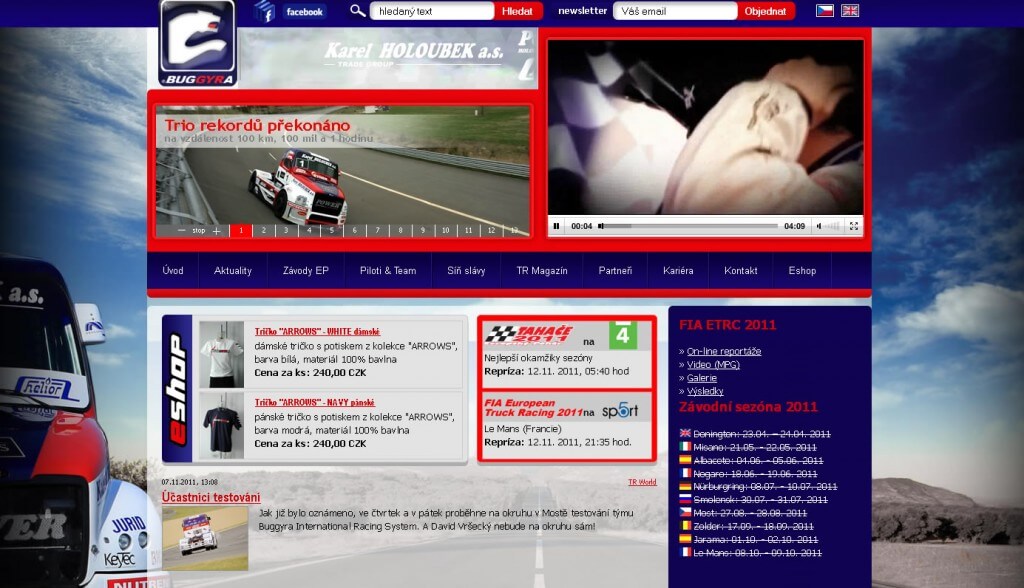
Task: Open the navy ARROWS t-shirt thumbnail
Action: 222,425
